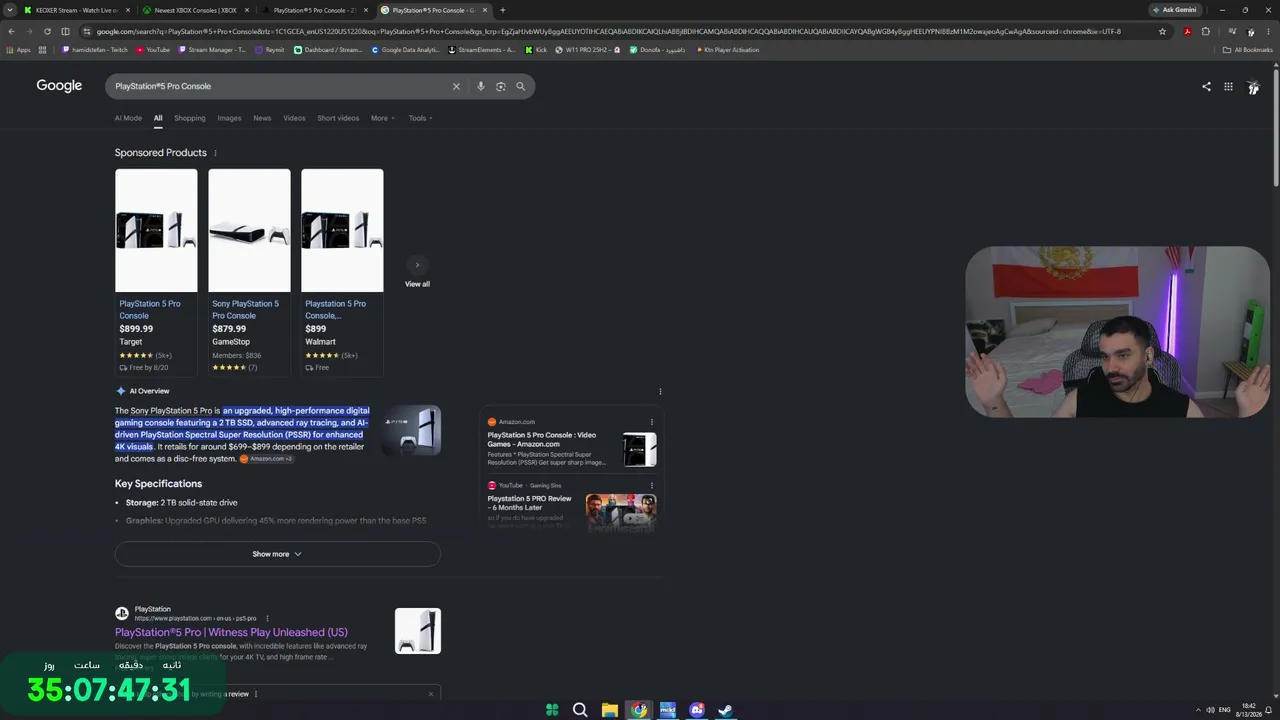Select the Images results tab

tap(229, 118)
